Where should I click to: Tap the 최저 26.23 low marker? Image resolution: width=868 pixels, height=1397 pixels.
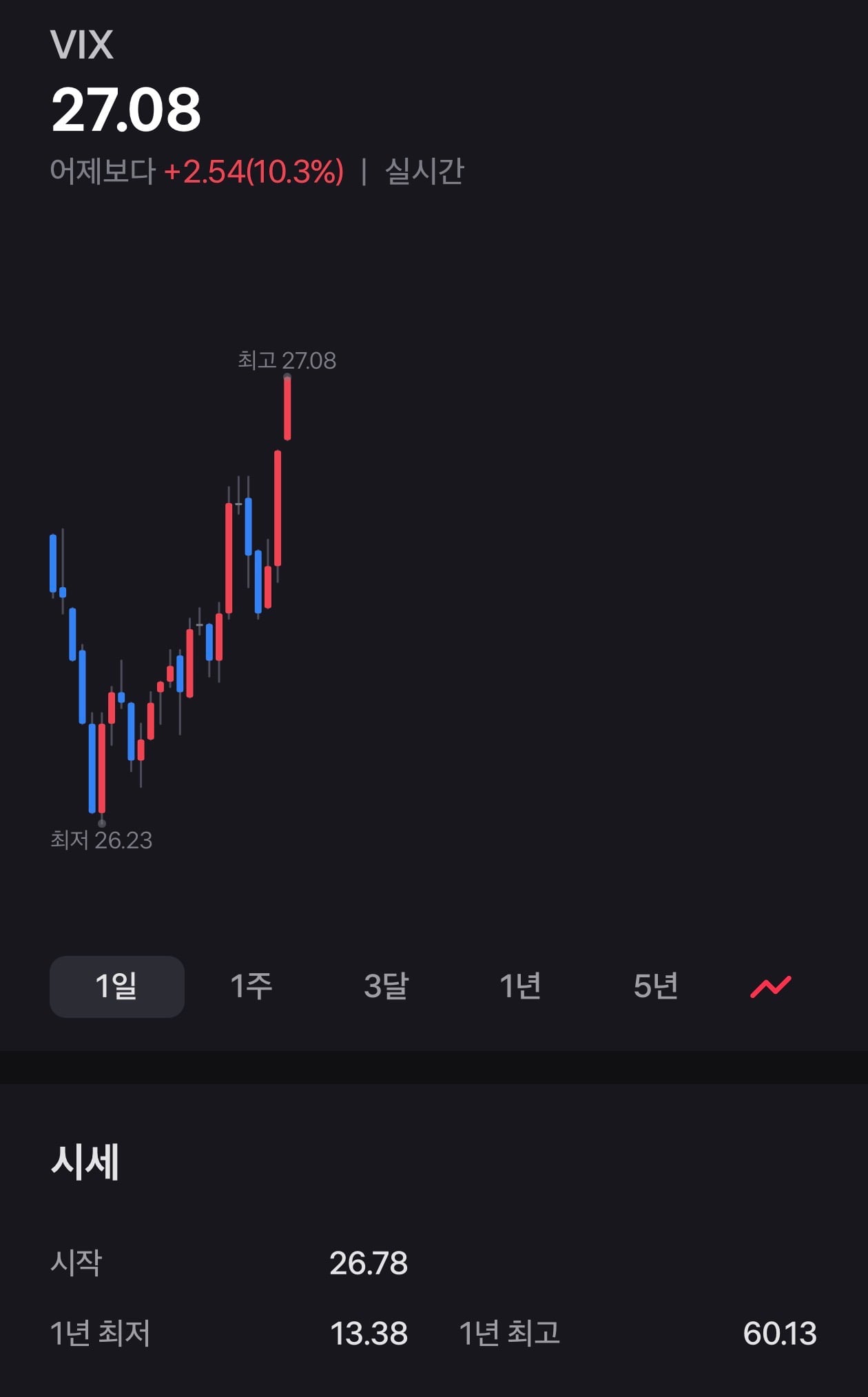(x=101, y=840)
